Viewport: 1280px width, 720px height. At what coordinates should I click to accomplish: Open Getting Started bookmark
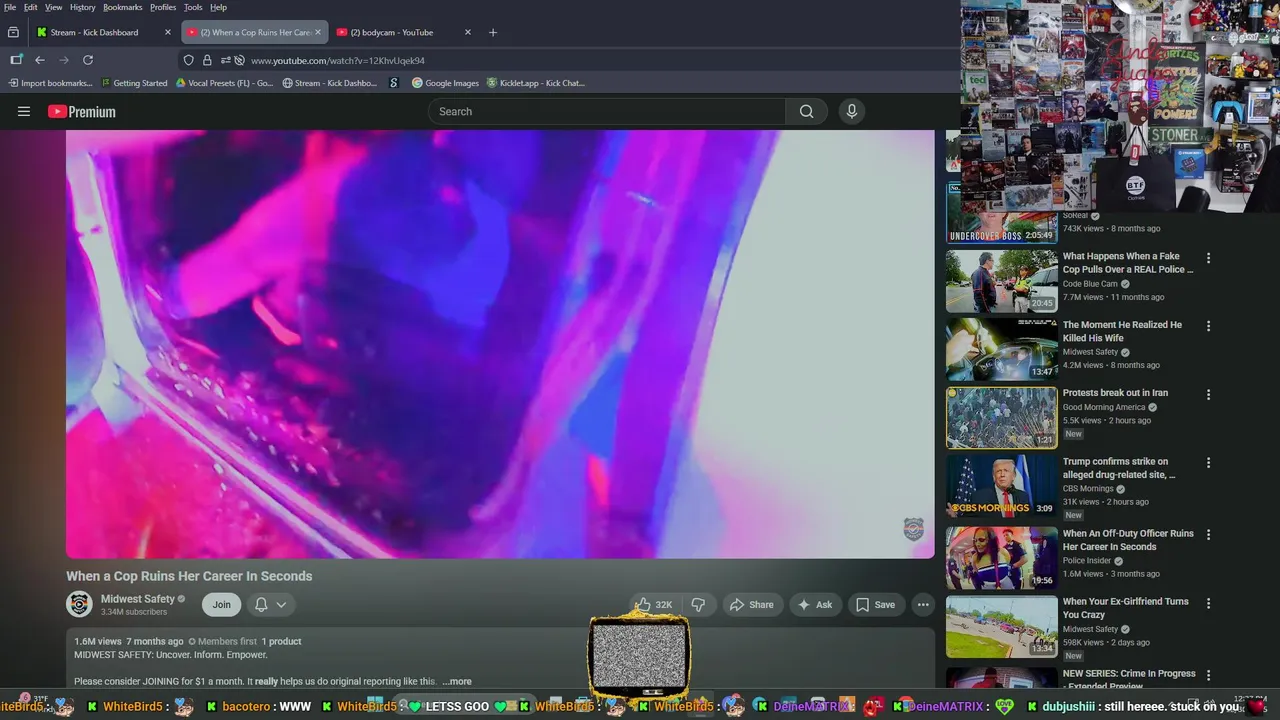click(x=134, y=83)
